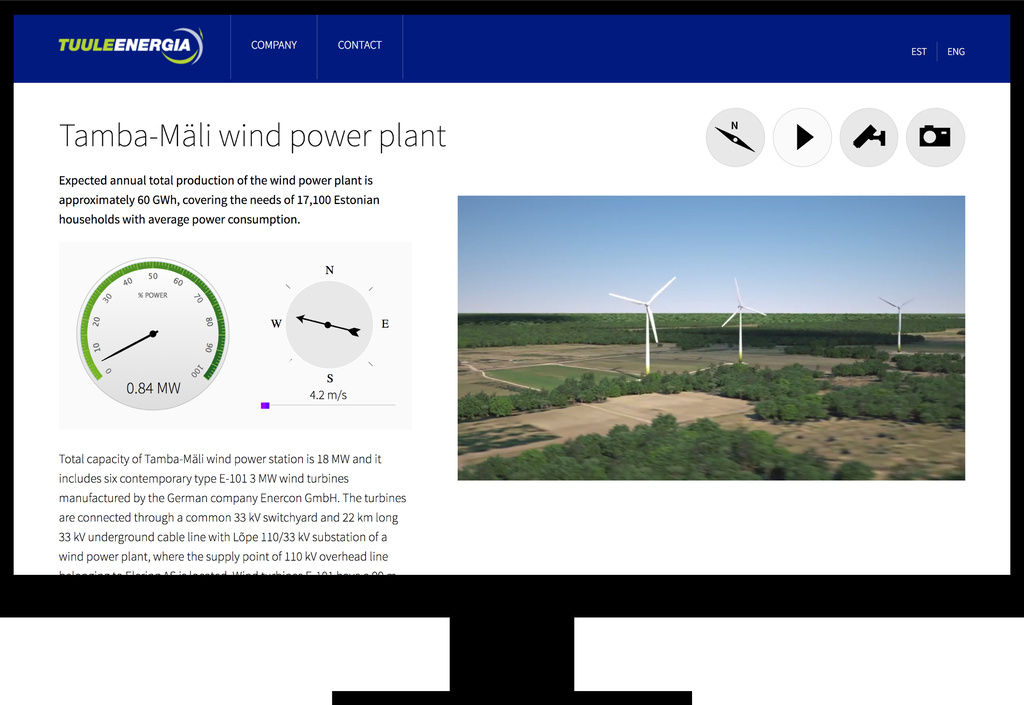1024x705 pixels.
Task: Click the photo camera icon
Action: [x=935, y=137]
